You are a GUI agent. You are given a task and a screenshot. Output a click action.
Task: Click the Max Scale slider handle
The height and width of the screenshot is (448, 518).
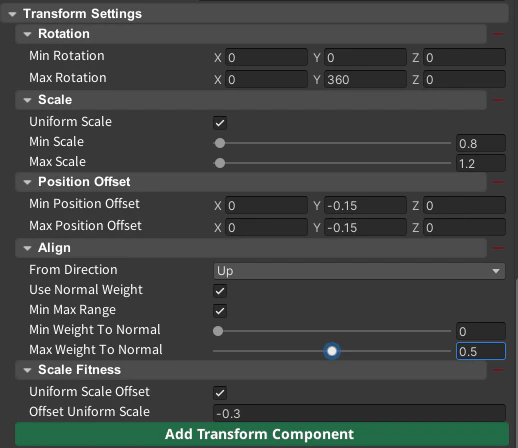[220, 163]
